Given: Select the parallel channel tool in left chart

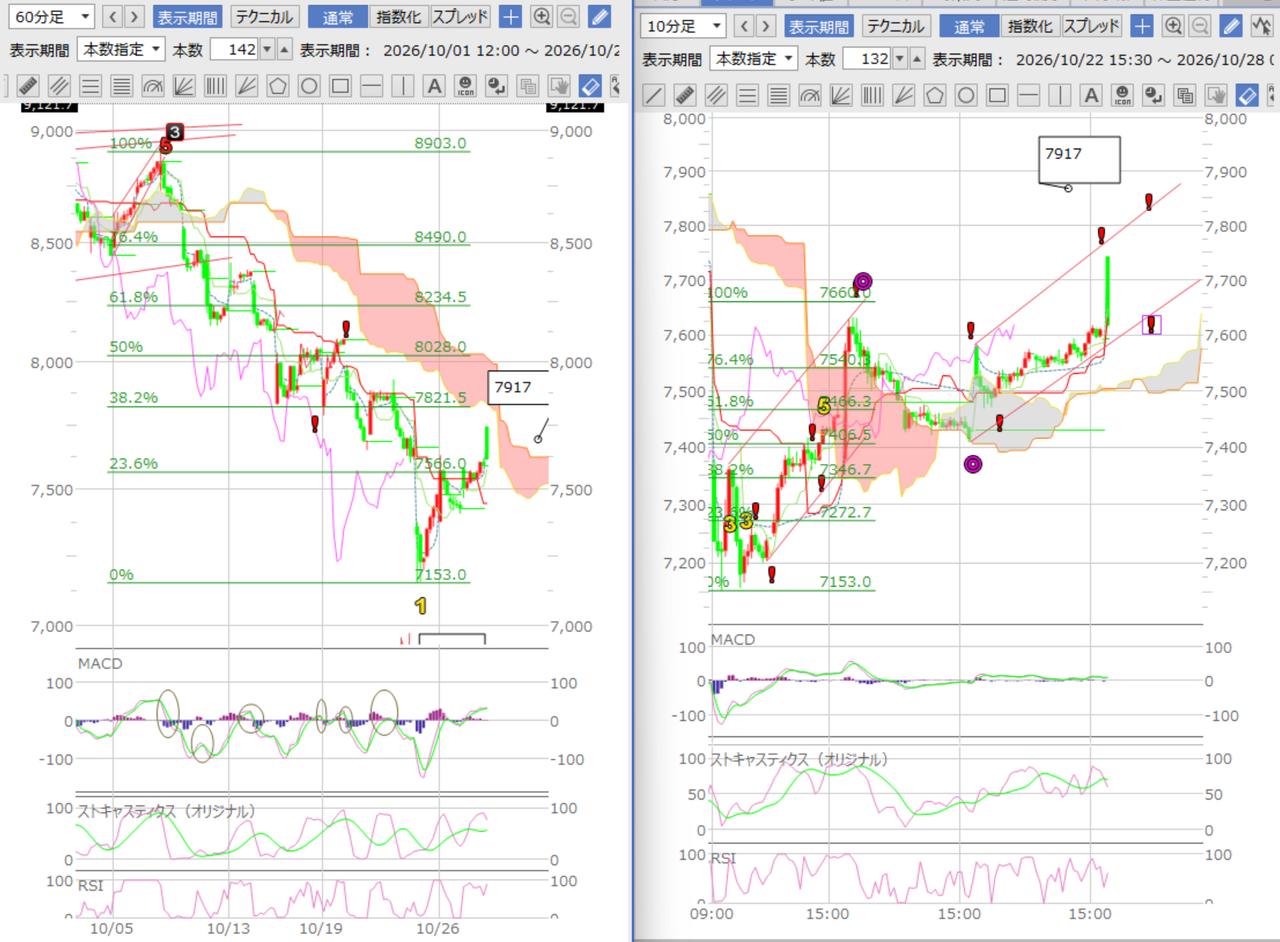Looking at the screenshot, I should pos(59,86).
